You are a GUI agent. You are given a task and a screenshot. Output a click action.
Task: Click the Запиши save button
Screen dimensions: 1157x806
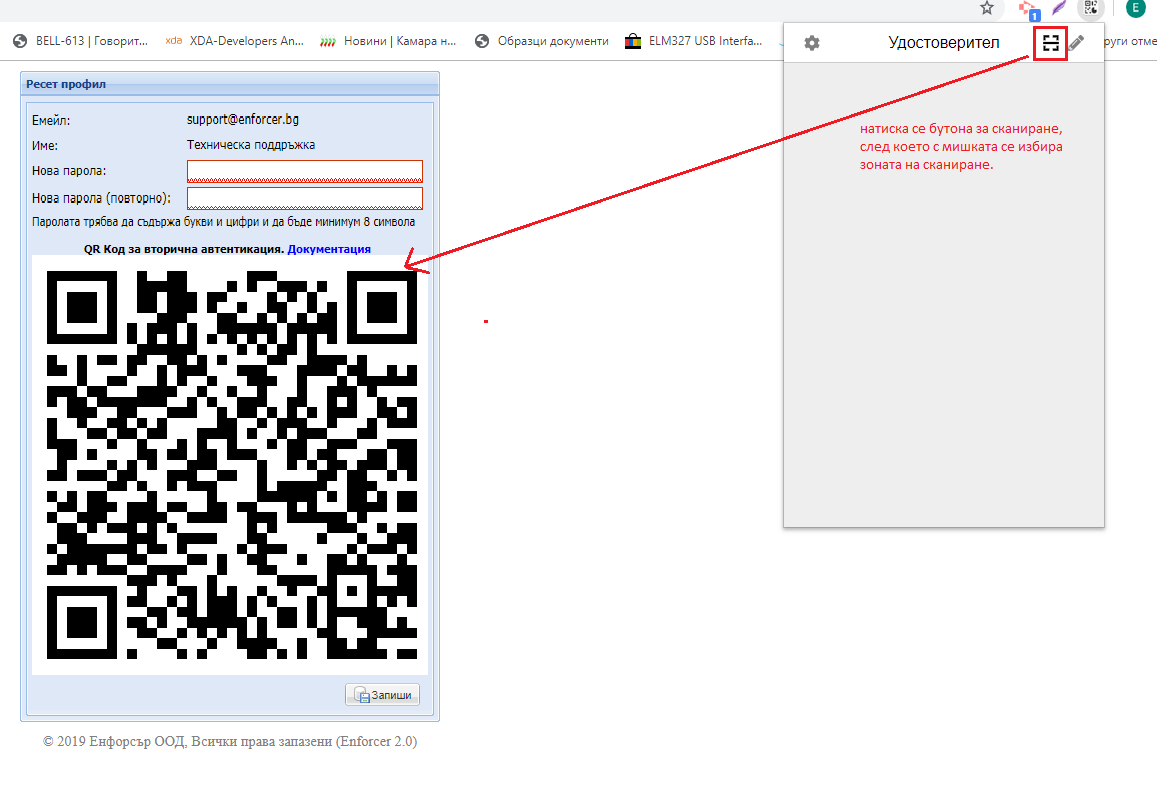tap(382, 695)
